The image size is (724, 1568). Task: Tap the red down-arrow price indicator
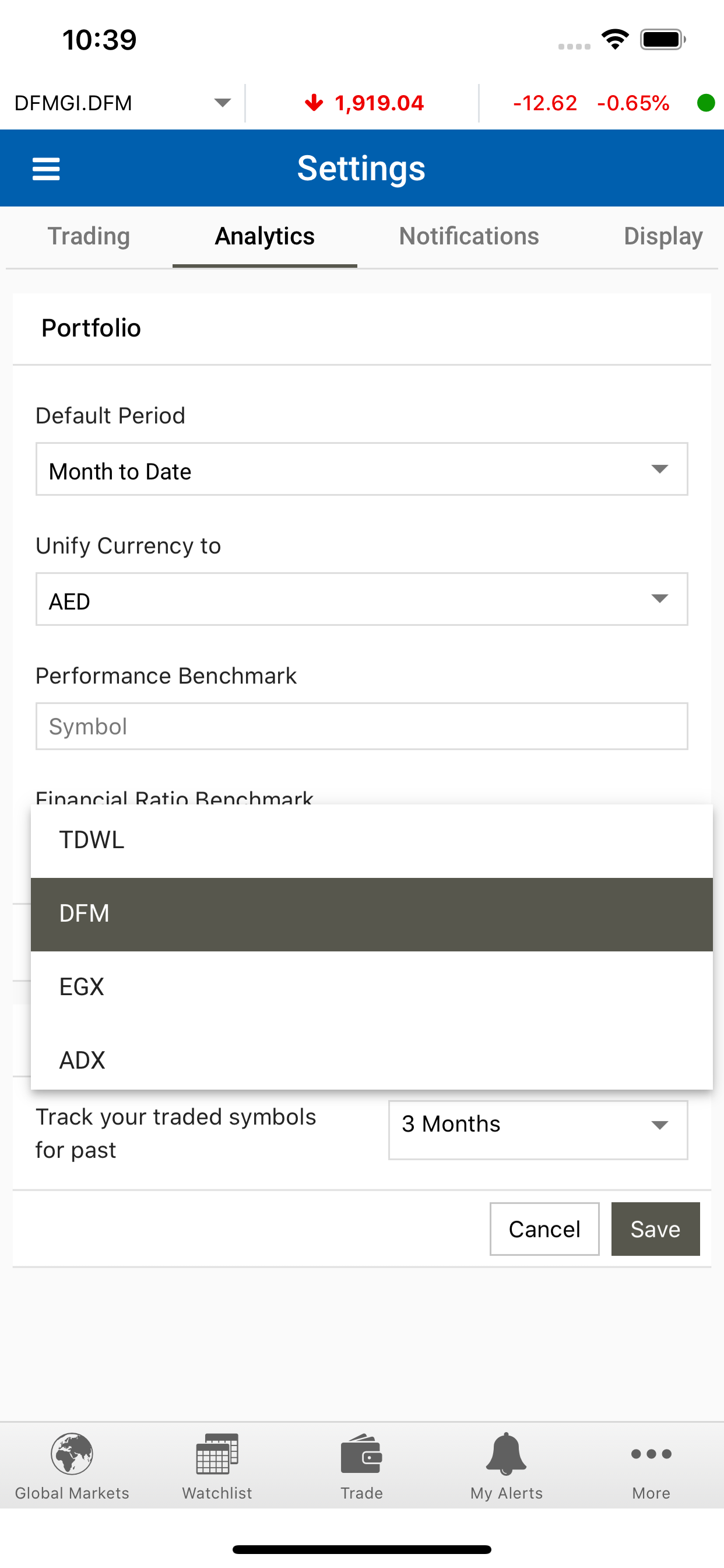(314, 103)
